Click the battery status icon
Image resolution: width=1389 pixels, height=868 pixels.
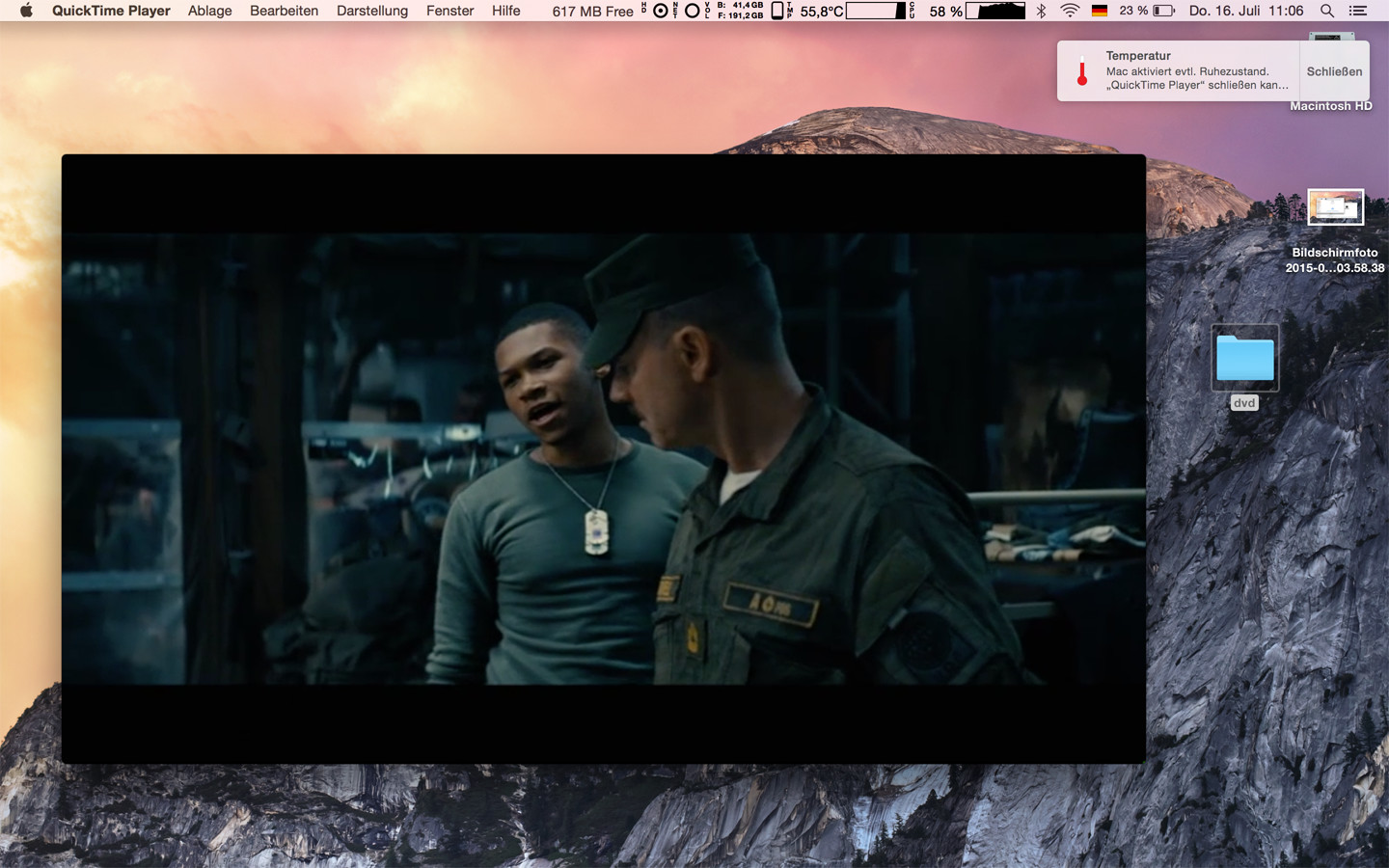click(x=1164, y=11)
